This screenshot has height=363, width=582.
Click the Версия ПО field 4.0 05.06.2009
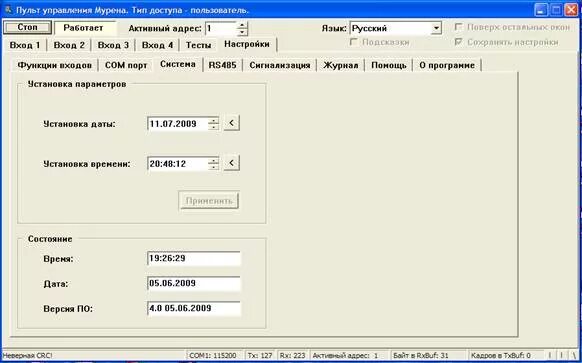point(194,308)
